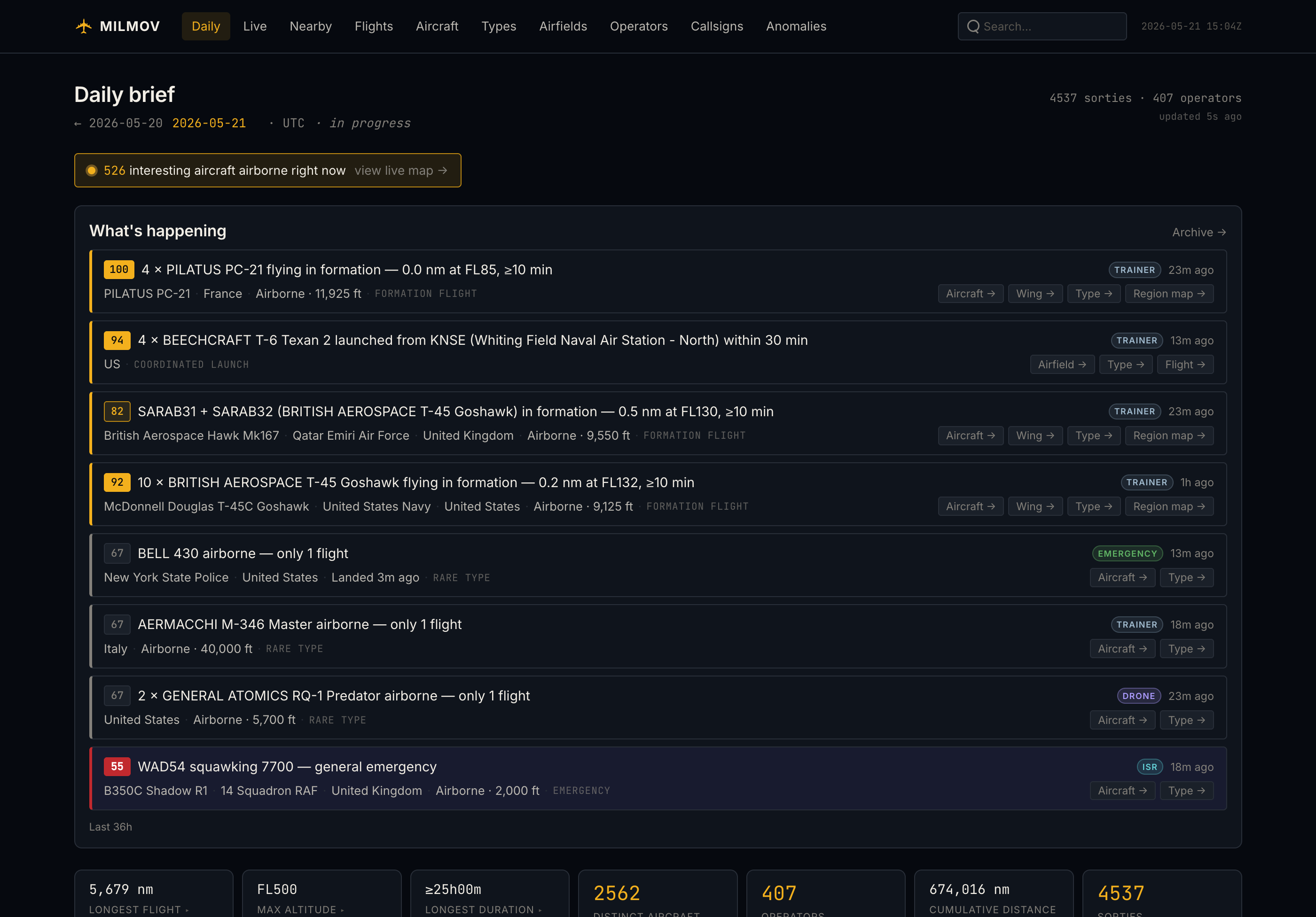Image resolution: width=1316 pixels, height=917 pixels.
Task: Open the Daily tab
Action: coord(206,26)
